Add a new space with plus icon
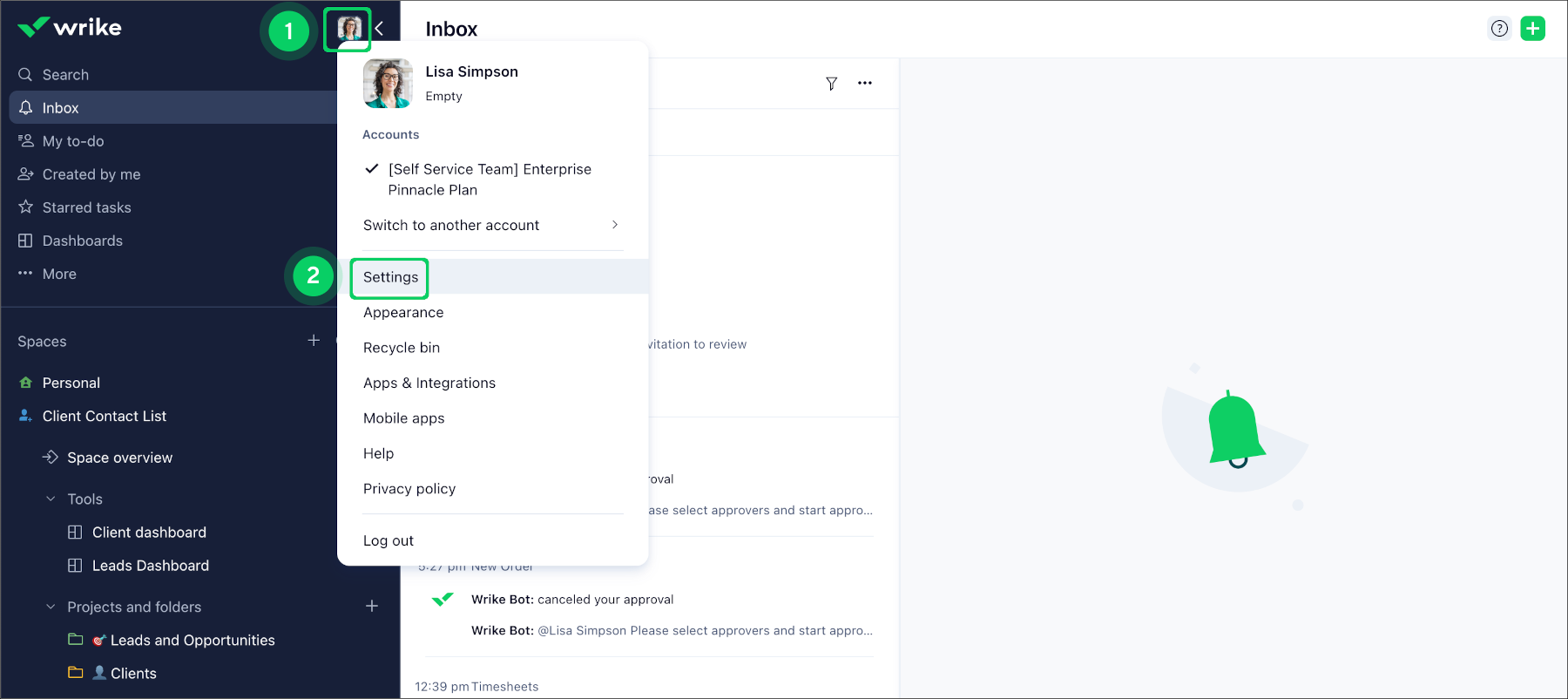The image size is (1568, 699). [x=314, y=340]
